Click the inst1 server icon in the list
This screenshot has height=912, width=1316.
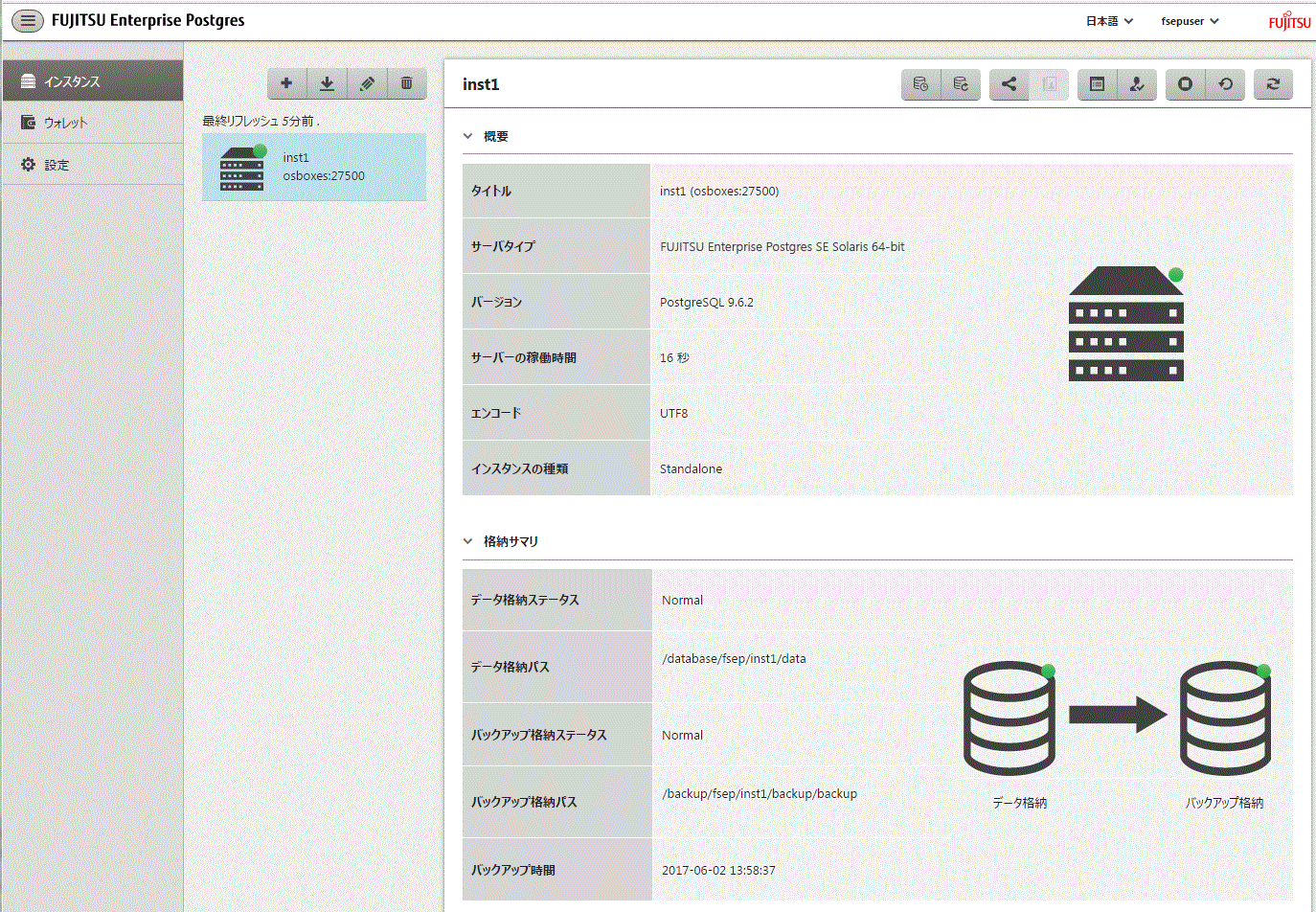coord(242,168)
